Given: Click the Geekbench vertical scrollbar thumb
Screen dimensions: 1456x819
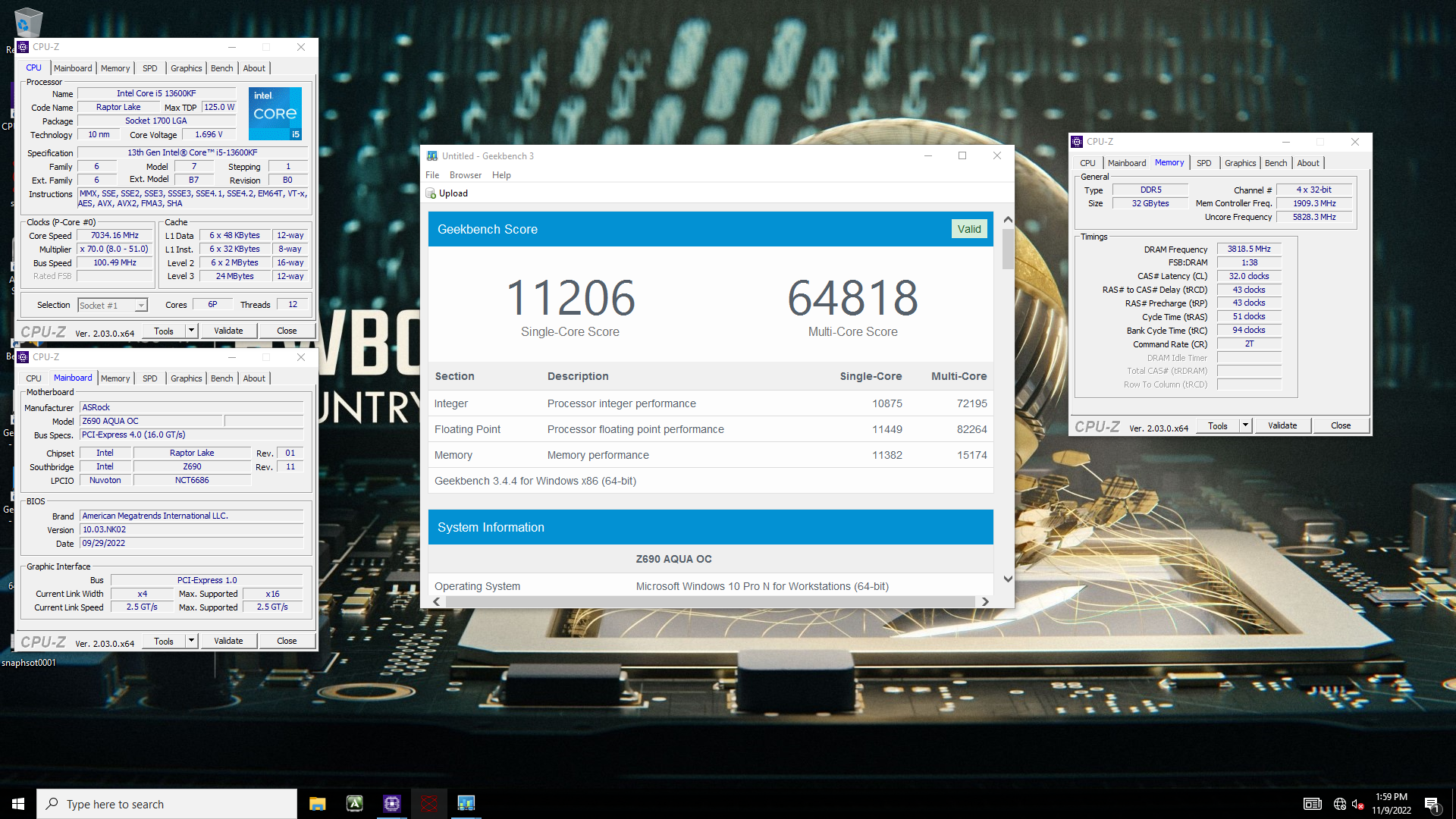Looking at the screenshot, I should 1008,249.
